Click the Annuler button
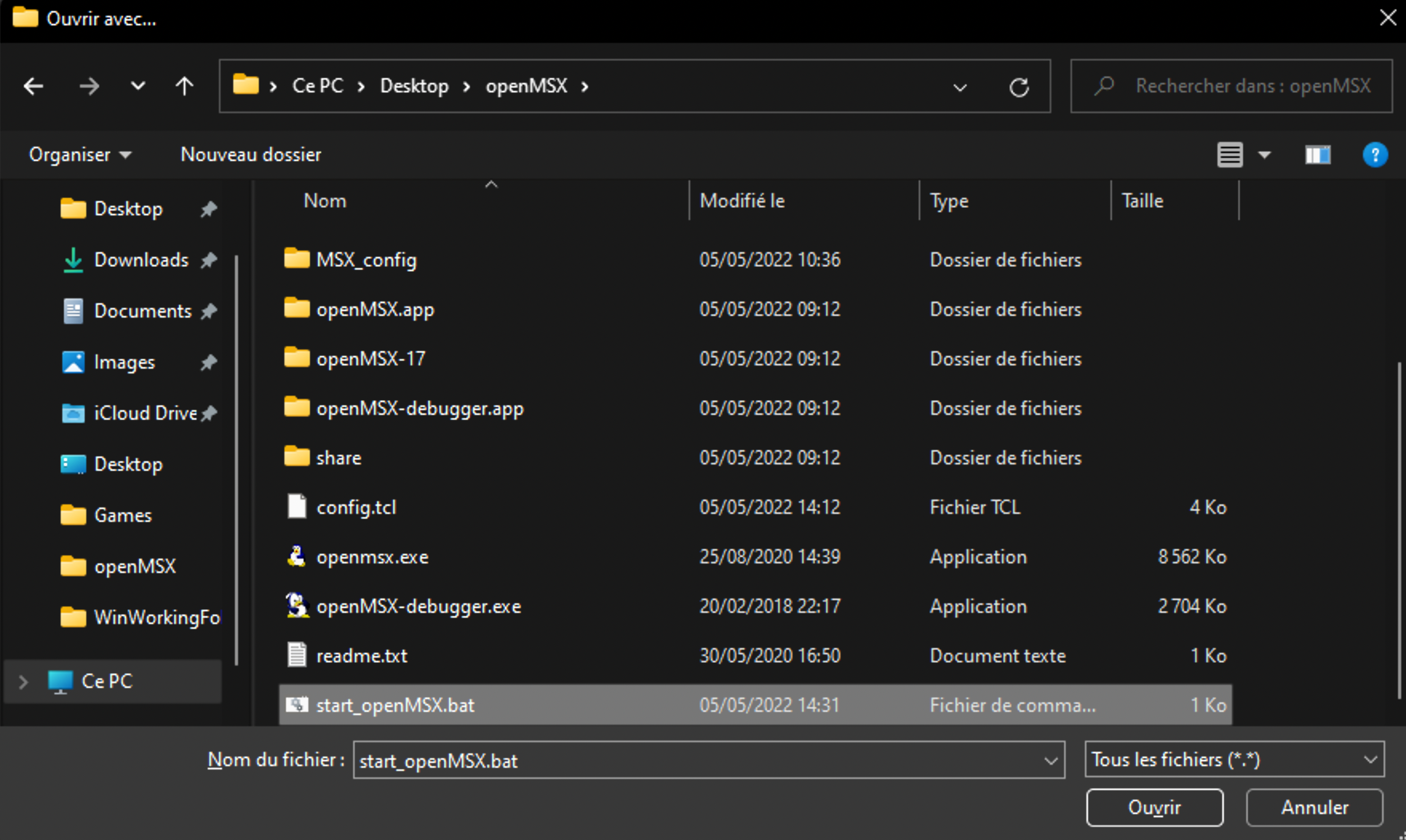 point(1314,807)
